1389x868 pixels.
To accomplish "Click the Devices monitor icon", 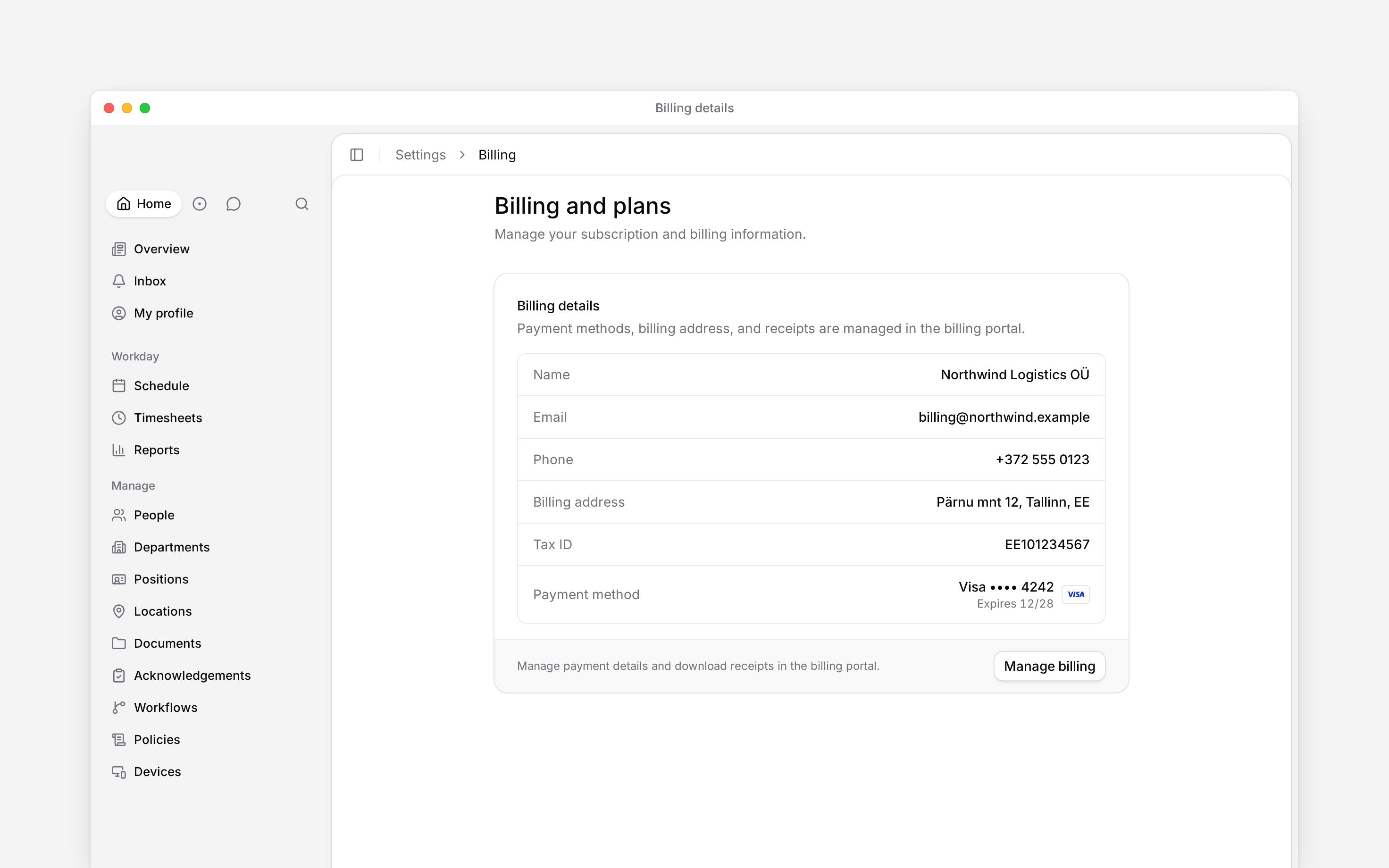I will [119, 772].
